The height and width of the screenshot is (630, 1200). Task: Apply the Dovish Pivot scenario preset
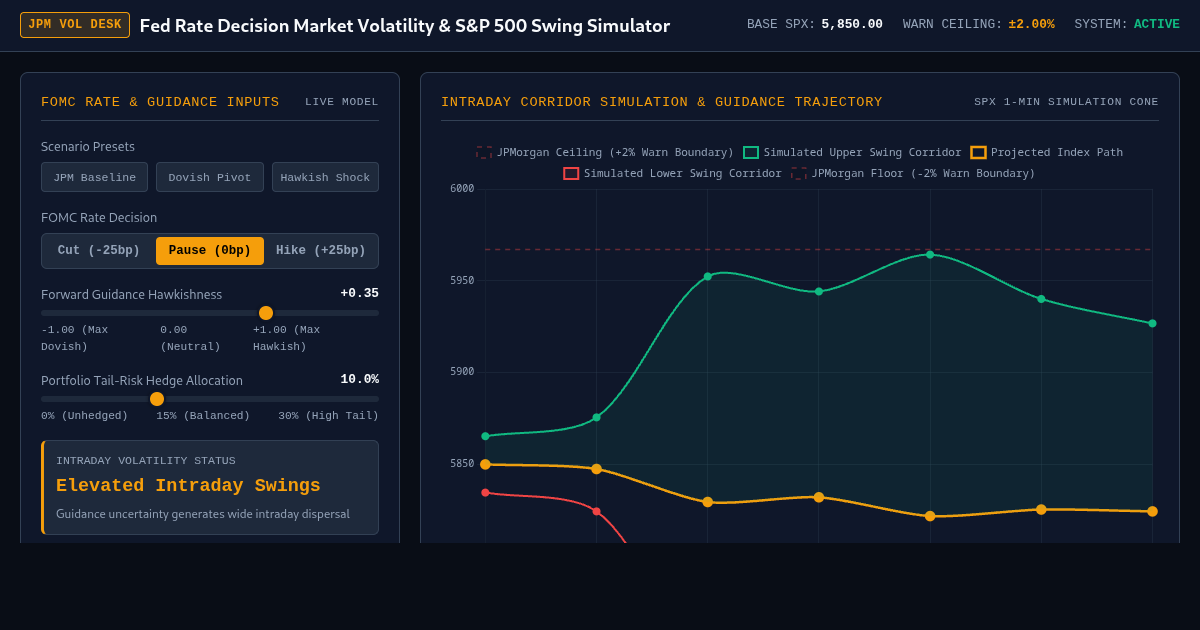coord(210,177)
